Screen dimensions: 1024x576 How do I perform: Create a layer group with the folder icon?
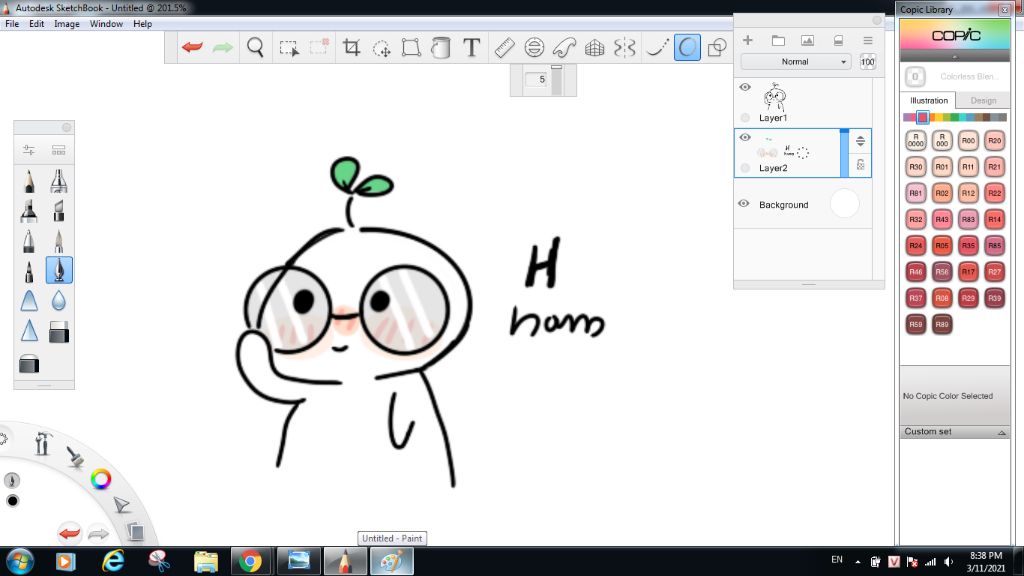tap(778, 40)
